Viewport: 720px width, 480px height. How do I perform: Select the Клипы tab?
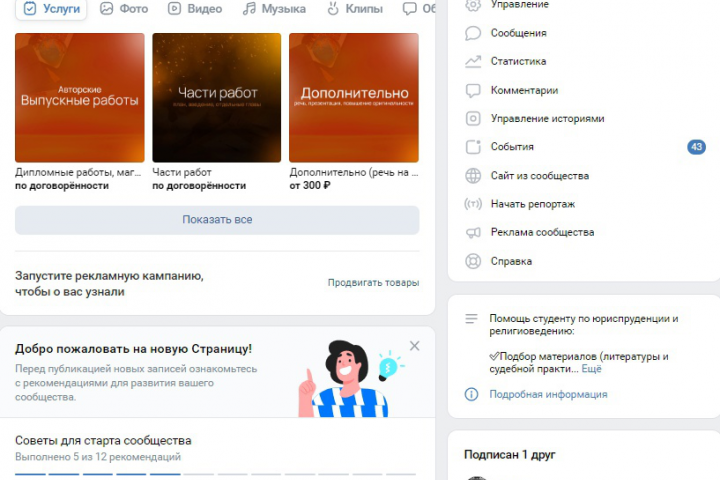(354, 8)
